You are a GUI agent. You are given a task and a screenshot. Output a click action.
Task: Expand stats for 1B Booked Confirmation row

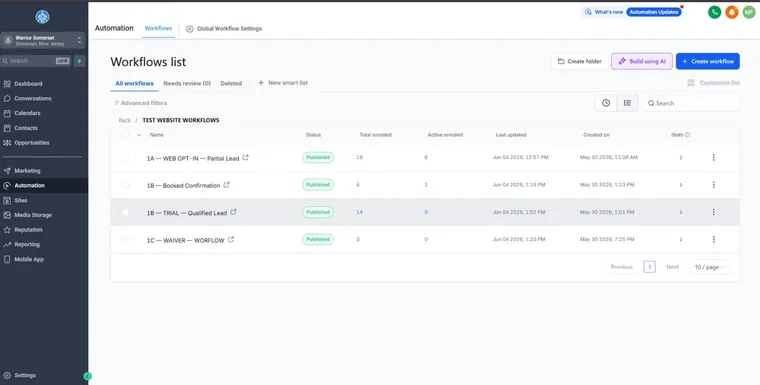(681, 185)
